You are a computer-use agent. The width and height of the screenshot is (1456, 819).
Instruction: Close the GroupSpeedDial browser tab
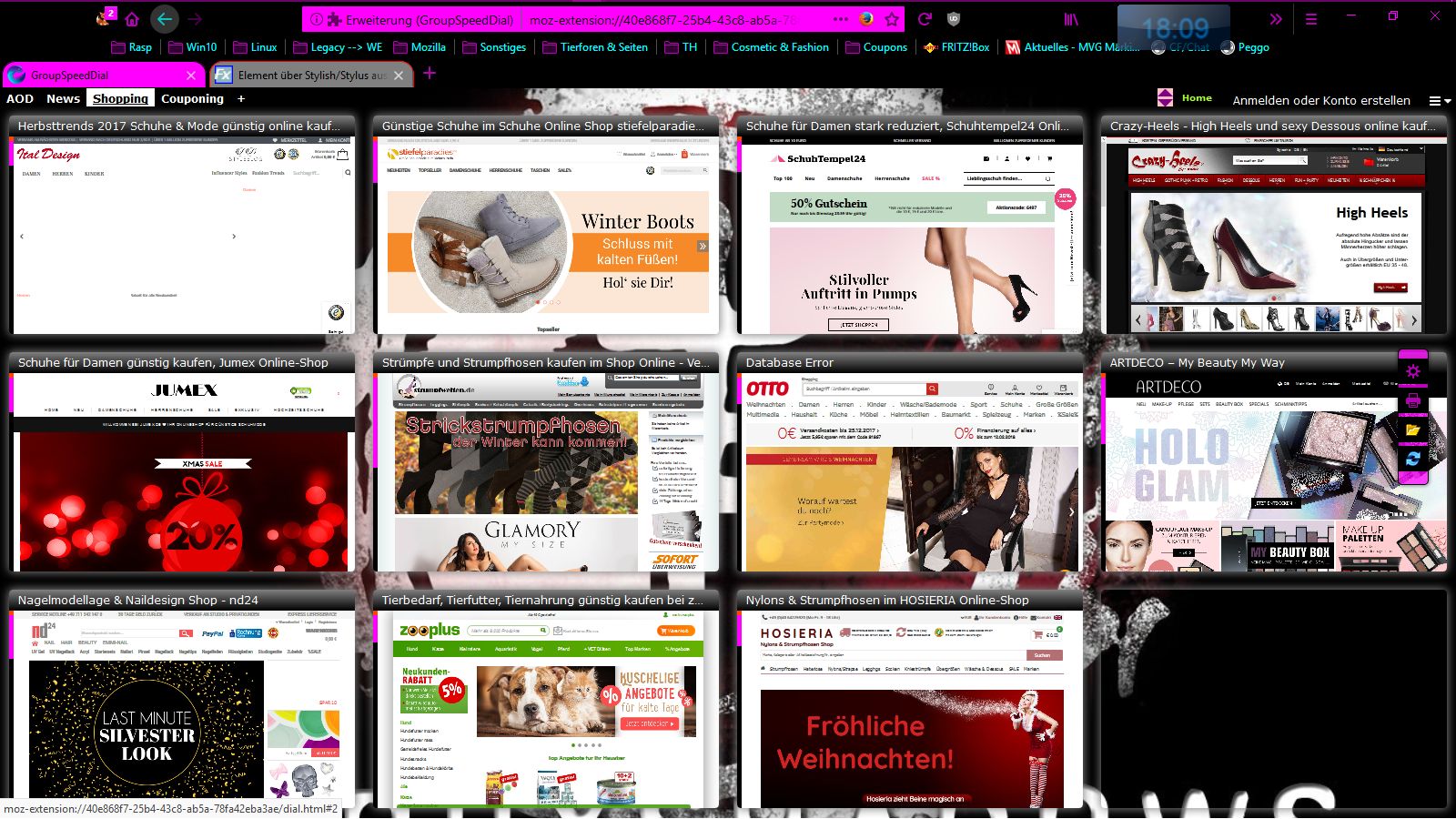click(x=191, y=76)
